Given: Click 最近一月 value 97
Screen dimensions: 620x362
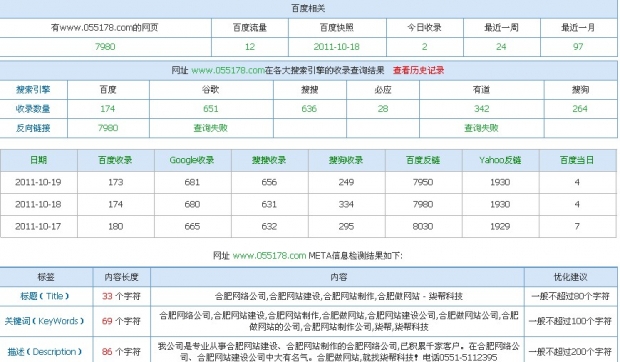Looking at the screenshot, I should tap(578, 47).
